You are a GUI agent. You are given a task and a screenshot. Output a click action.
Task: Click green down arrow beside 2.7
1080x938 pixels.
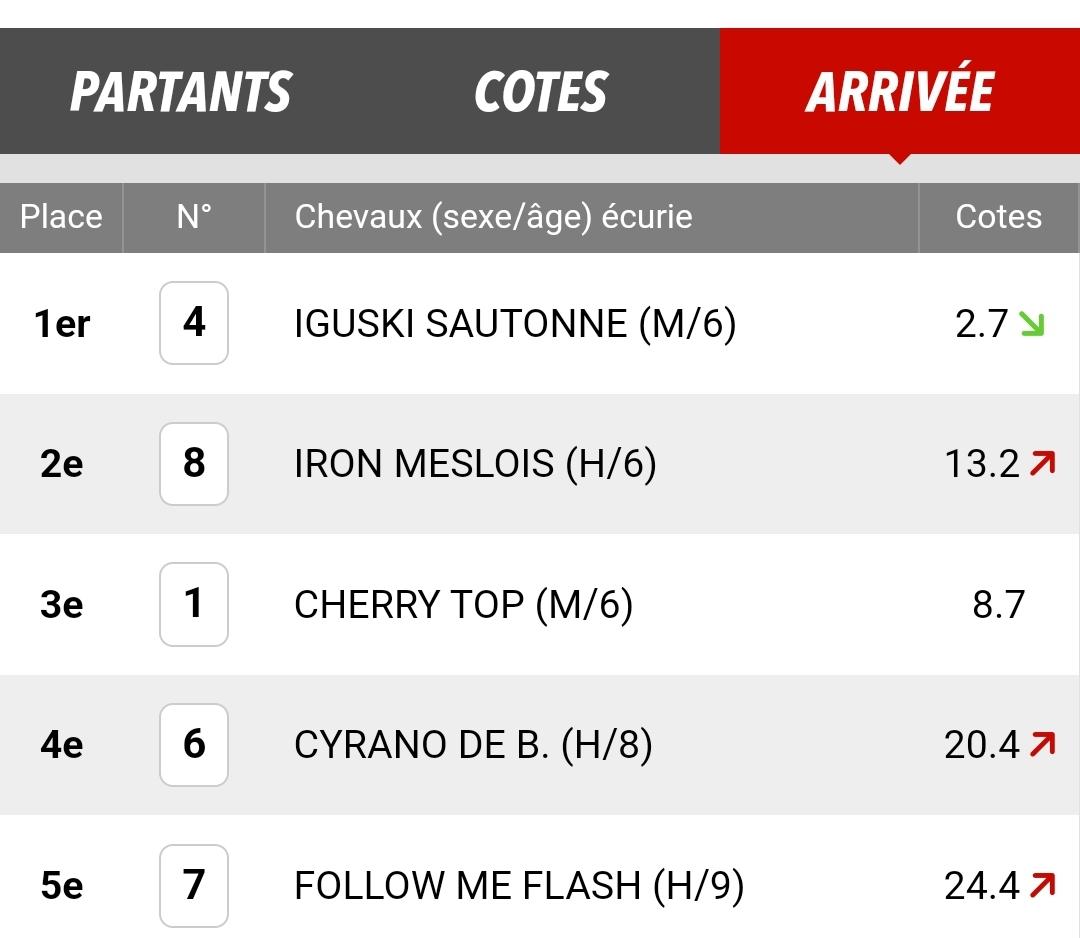pos(1032,324)
